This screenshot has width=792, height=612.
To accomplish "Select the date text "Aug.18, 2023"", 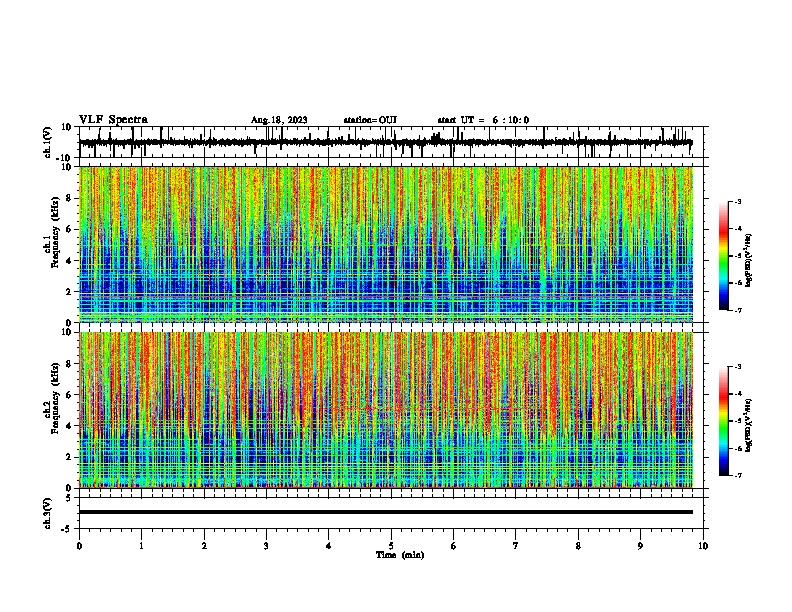I will (x=279, y=120).
